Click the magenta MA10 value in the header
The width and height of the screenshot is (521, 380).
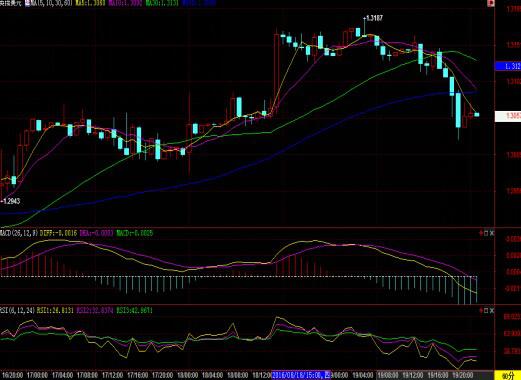(x=126, y=3)
